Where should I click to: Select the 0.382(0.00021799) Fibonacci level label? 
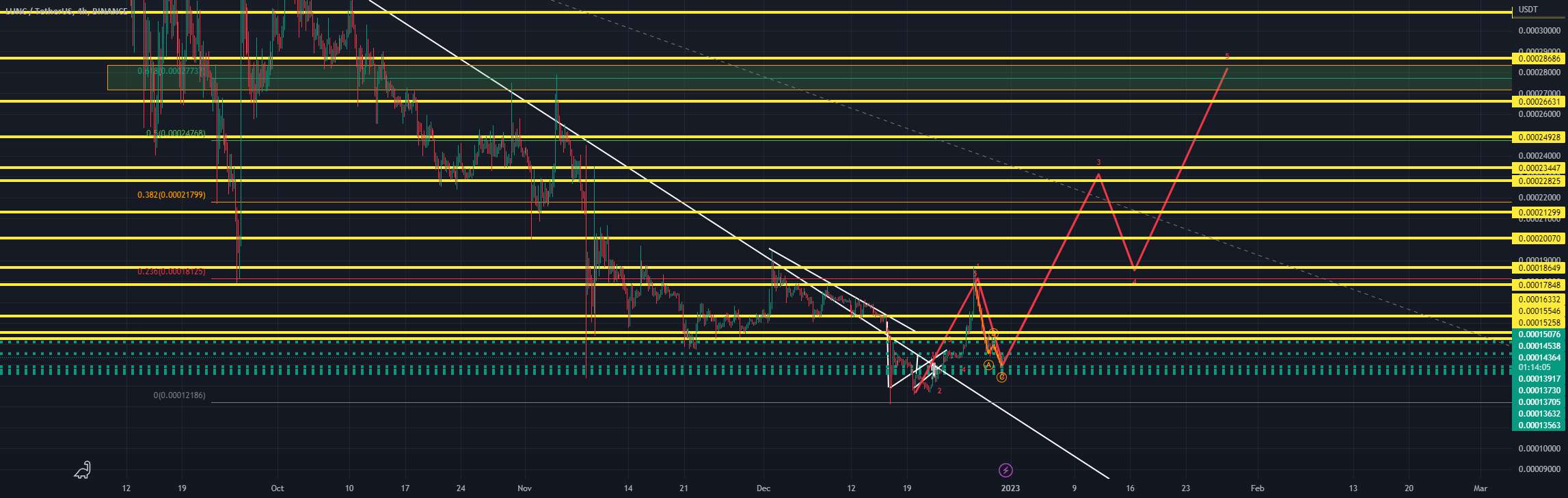171,195
